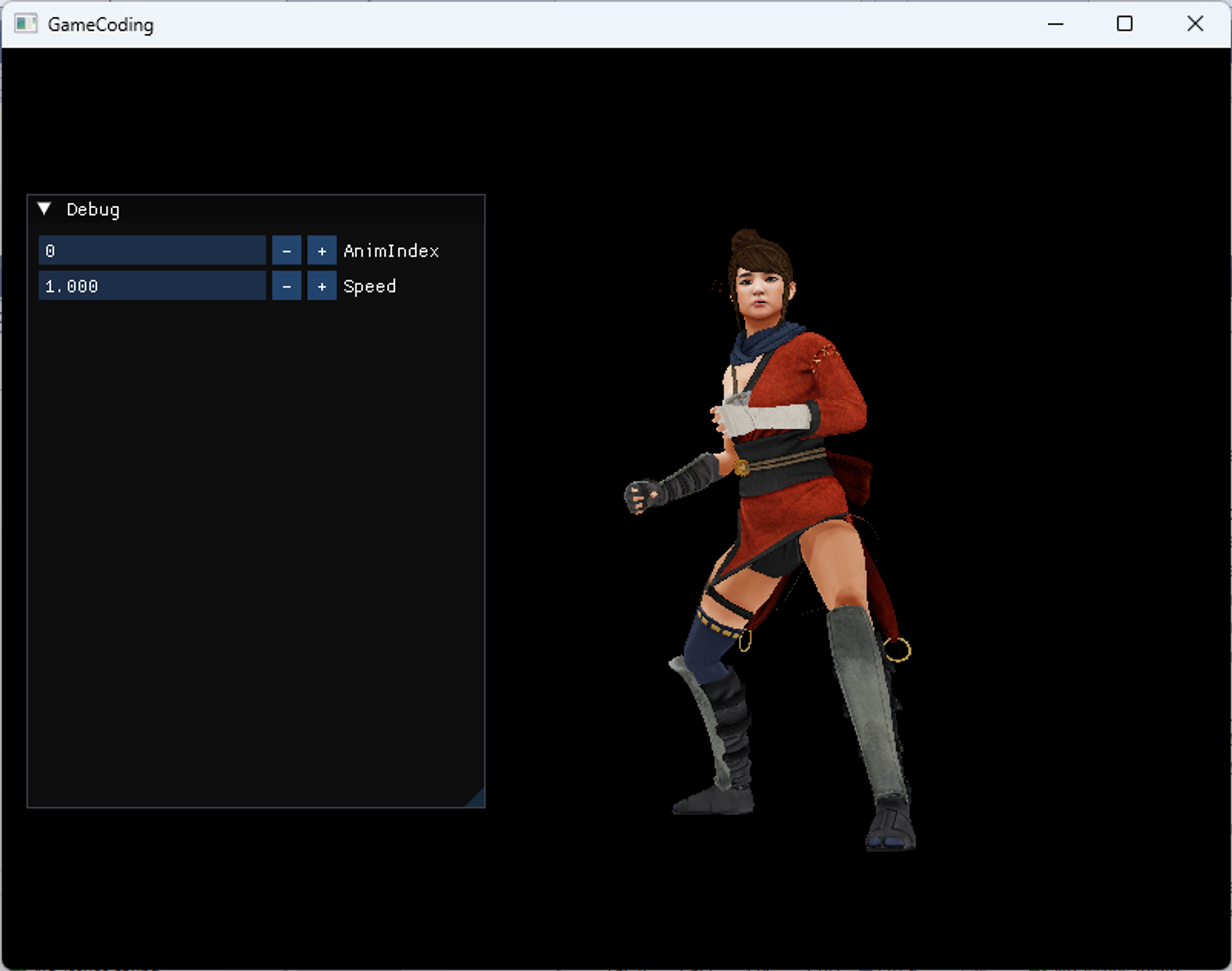Screen dimensions: 1232x971
Task: Click the GameCoding window title text
Action: pos(100,25)
